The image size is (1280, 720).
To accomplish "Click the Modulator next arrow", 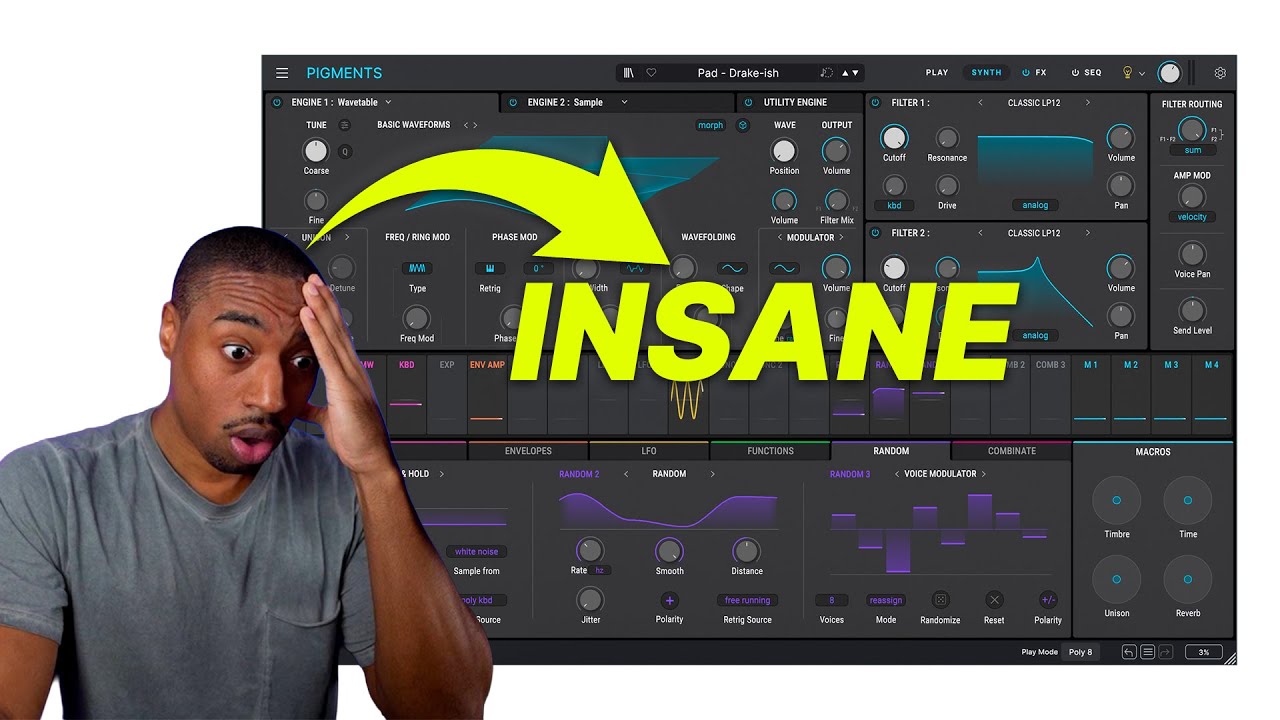I will (842, 237).
